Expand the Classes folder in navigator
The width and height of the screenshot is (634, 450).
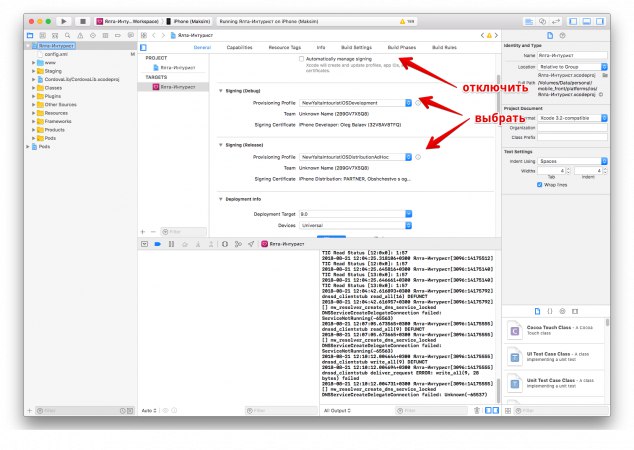tap(34, 88)
